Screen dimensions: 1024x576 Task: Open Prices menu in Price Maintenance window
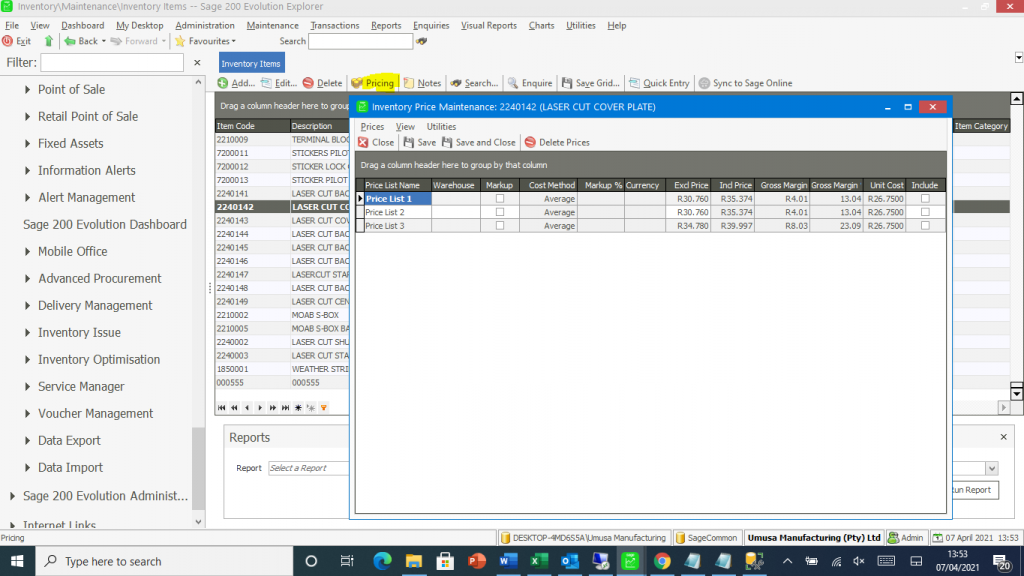372,127
